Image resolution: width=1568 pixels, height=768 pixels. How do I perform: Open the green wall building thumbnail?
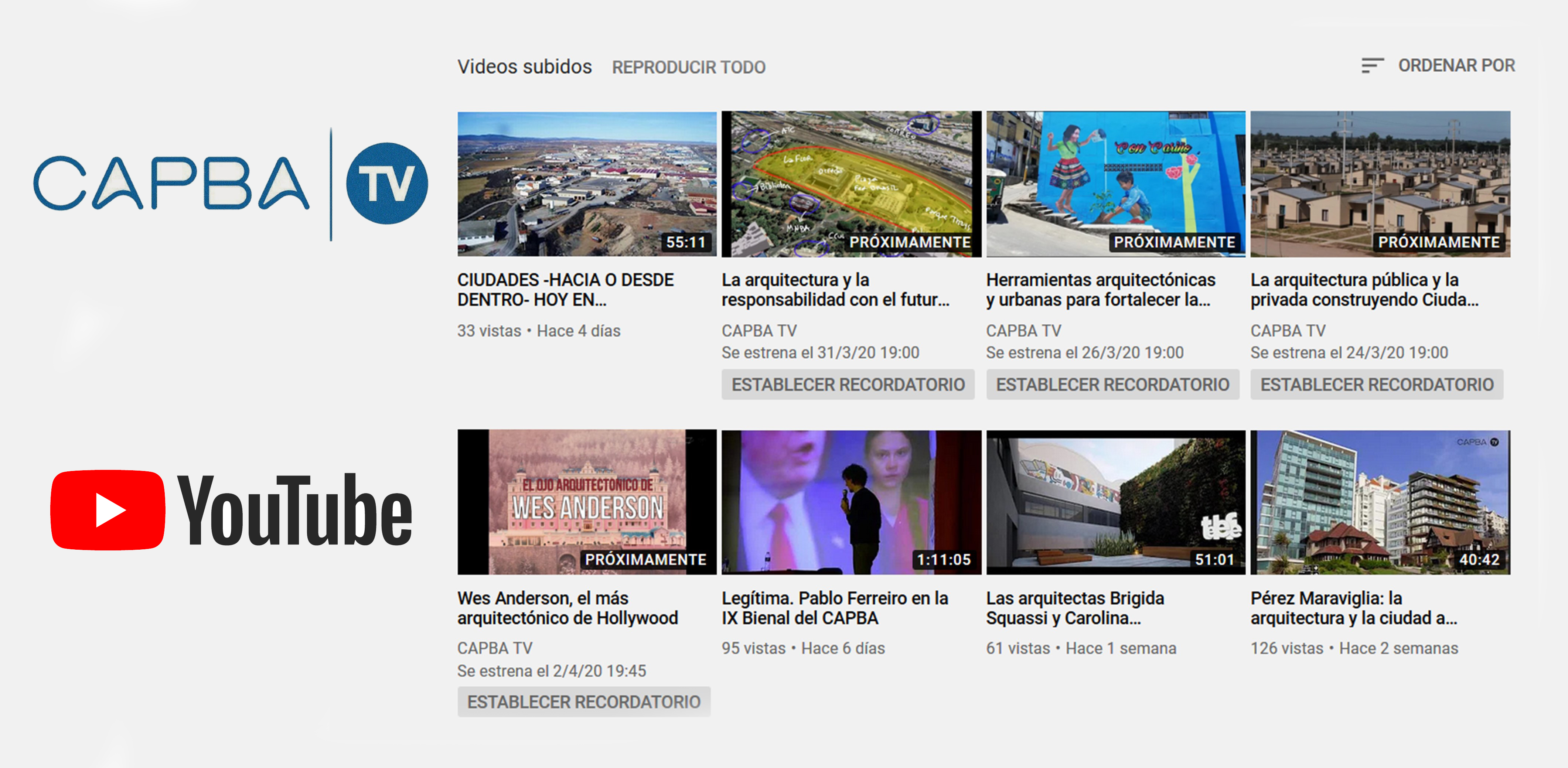[x=1115, y=502]
